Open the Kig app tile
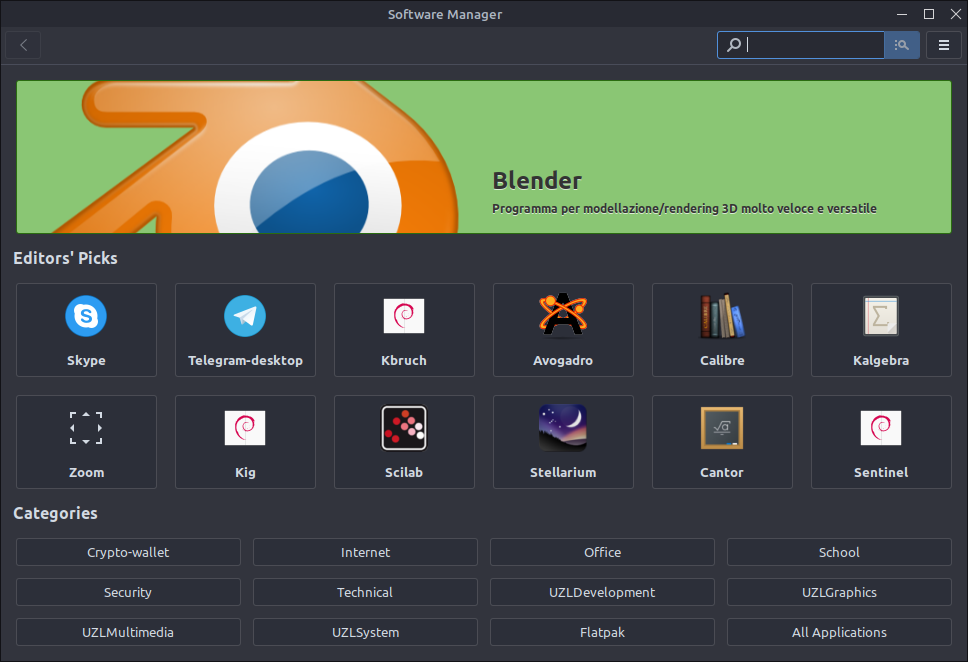This screenshot has width=968, height=662. click(245, 442)
